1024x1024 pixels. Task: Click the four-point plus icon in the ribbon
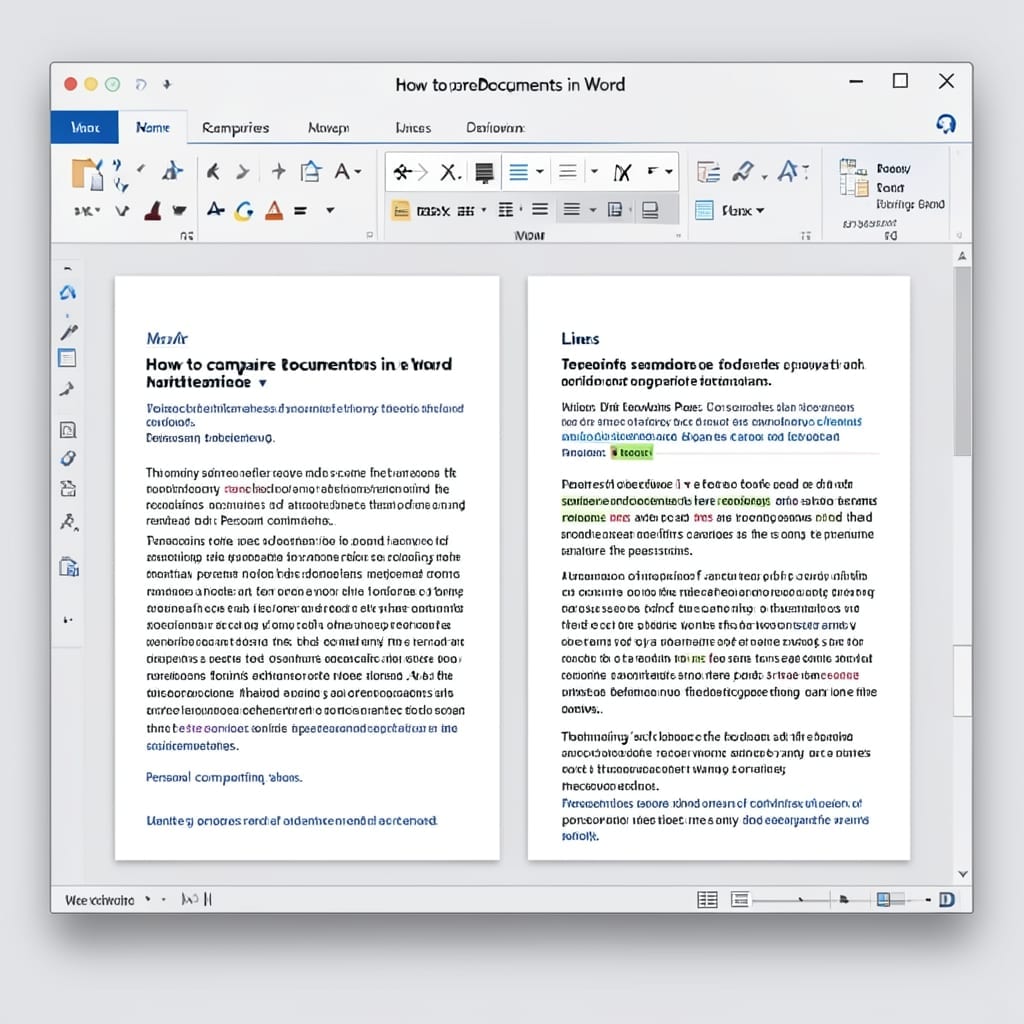(279, 171)
